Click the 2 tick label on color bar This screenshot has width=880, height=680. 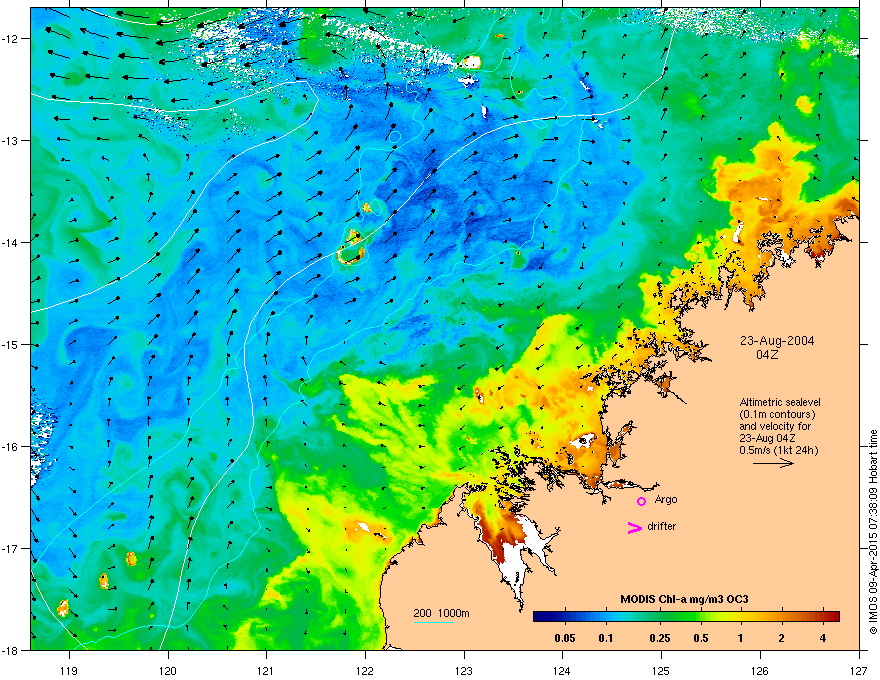782,638
